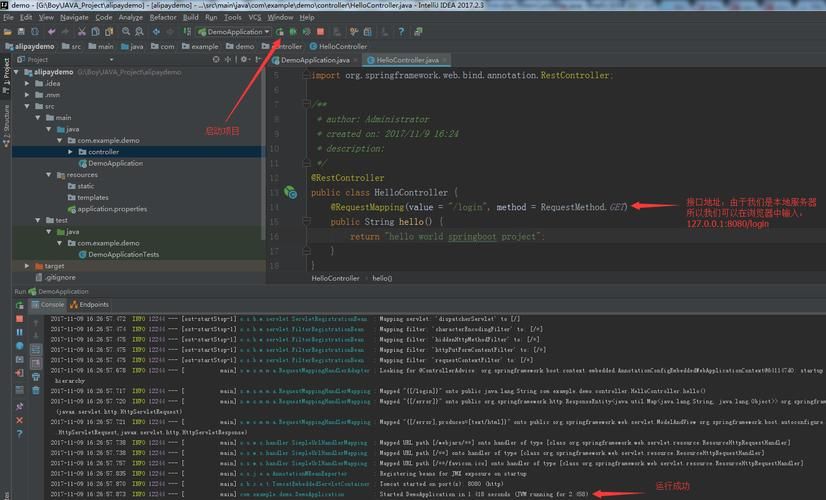Click the Cut scissors icon in toolbar

(x=81, y=32)
